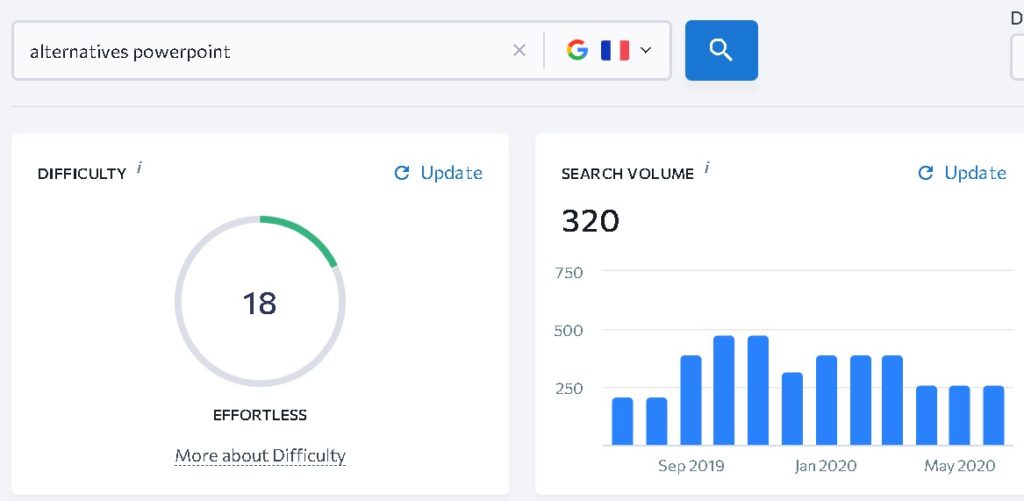Click the 250 y-axis label
Screen dimensions: 1024x501
[x=568, y=388]
